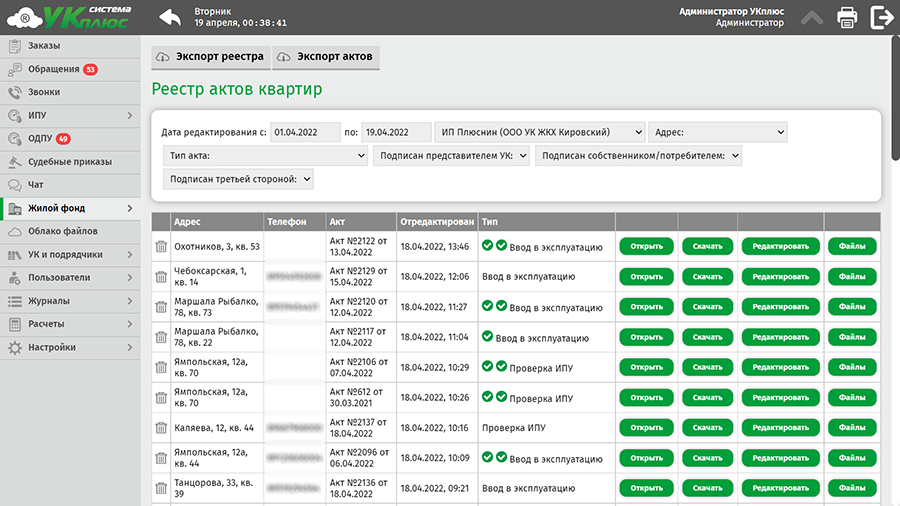900x506 pixels.
Task: Expand the Настройки submenu arrow
Action: pyautogui.click(x=130, y=348)
